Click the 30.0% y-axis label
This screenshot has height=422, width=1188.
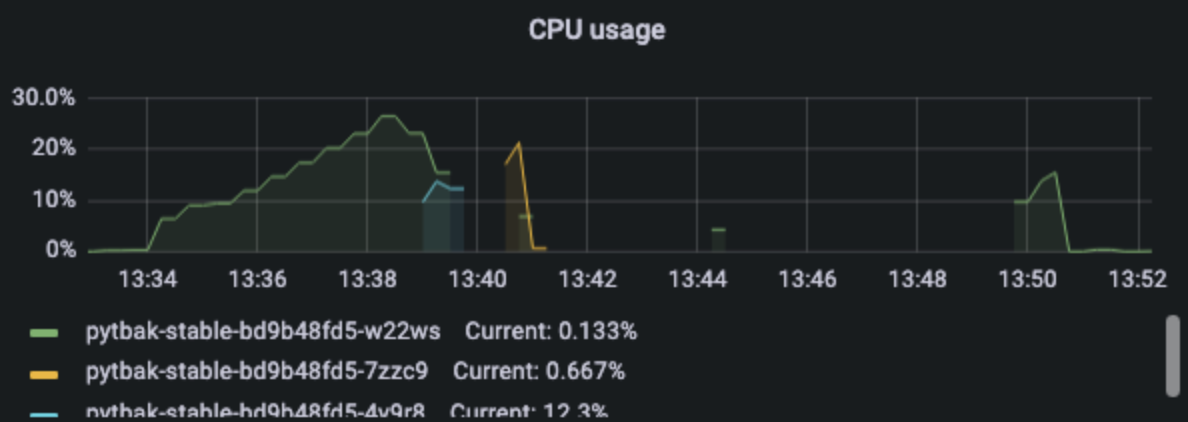pyautogui.click(x=43, y=98)
